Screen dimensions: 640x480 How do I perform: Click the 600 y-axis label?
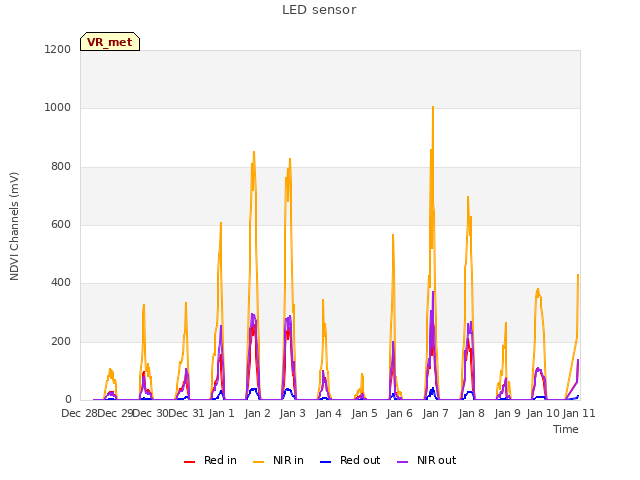61,224
